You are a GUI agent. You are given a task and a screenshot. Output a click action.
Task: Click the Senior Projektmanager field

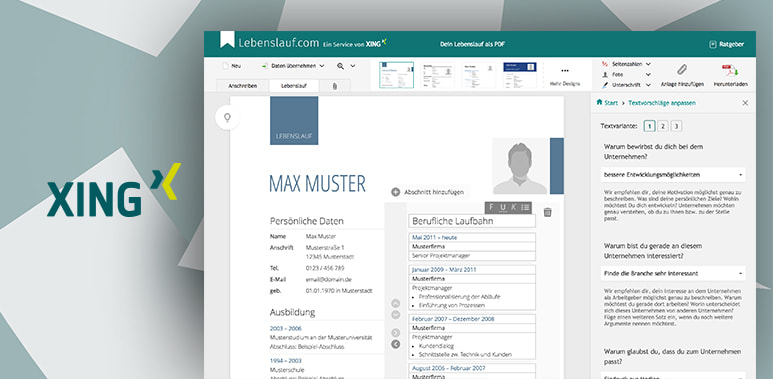[472, 256]
